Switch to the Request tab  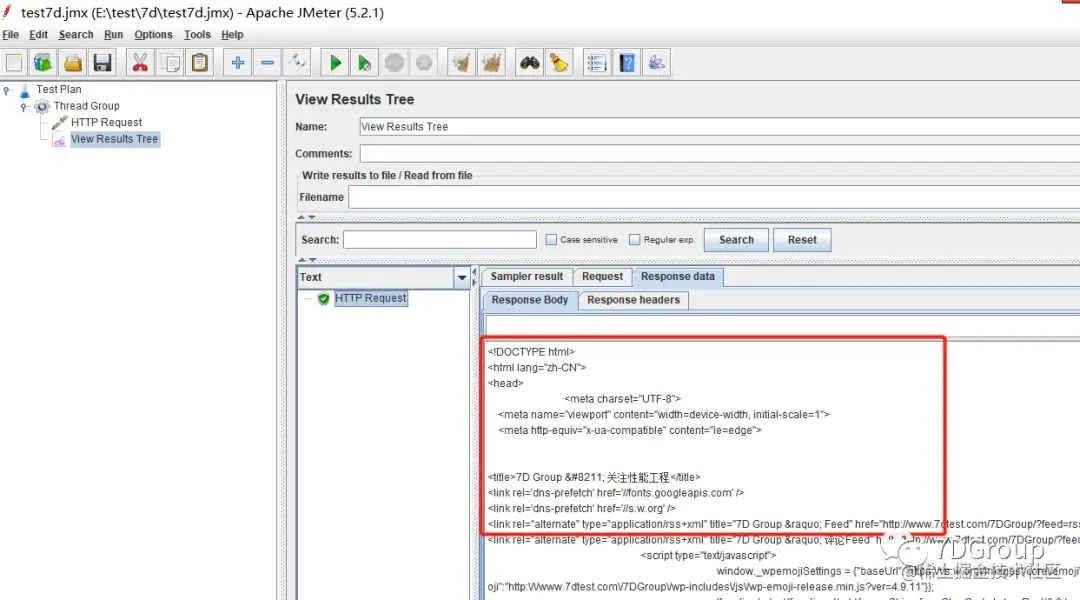coord(602,276)
